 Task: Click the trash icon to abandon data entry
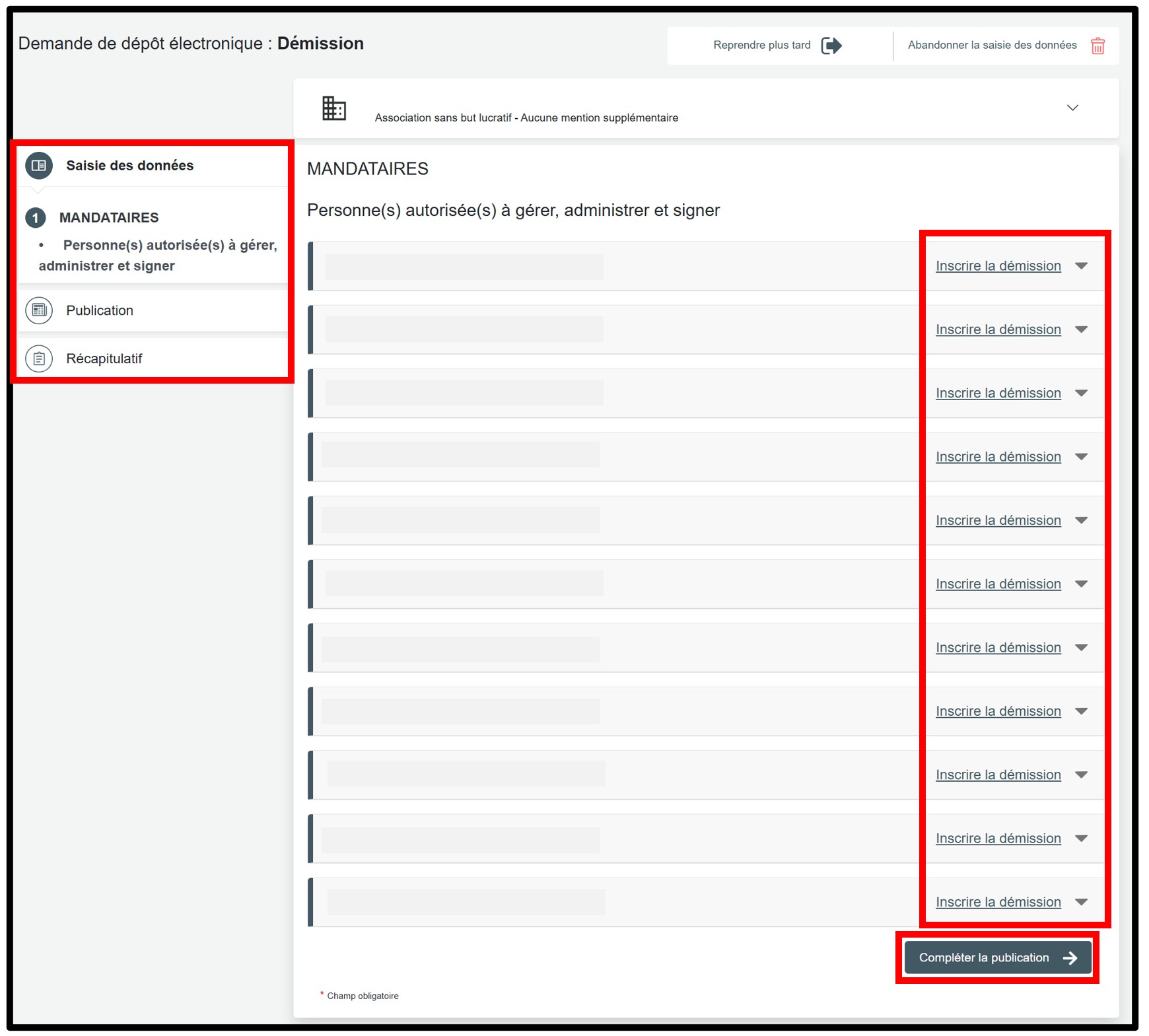[x=1097, y=46]
